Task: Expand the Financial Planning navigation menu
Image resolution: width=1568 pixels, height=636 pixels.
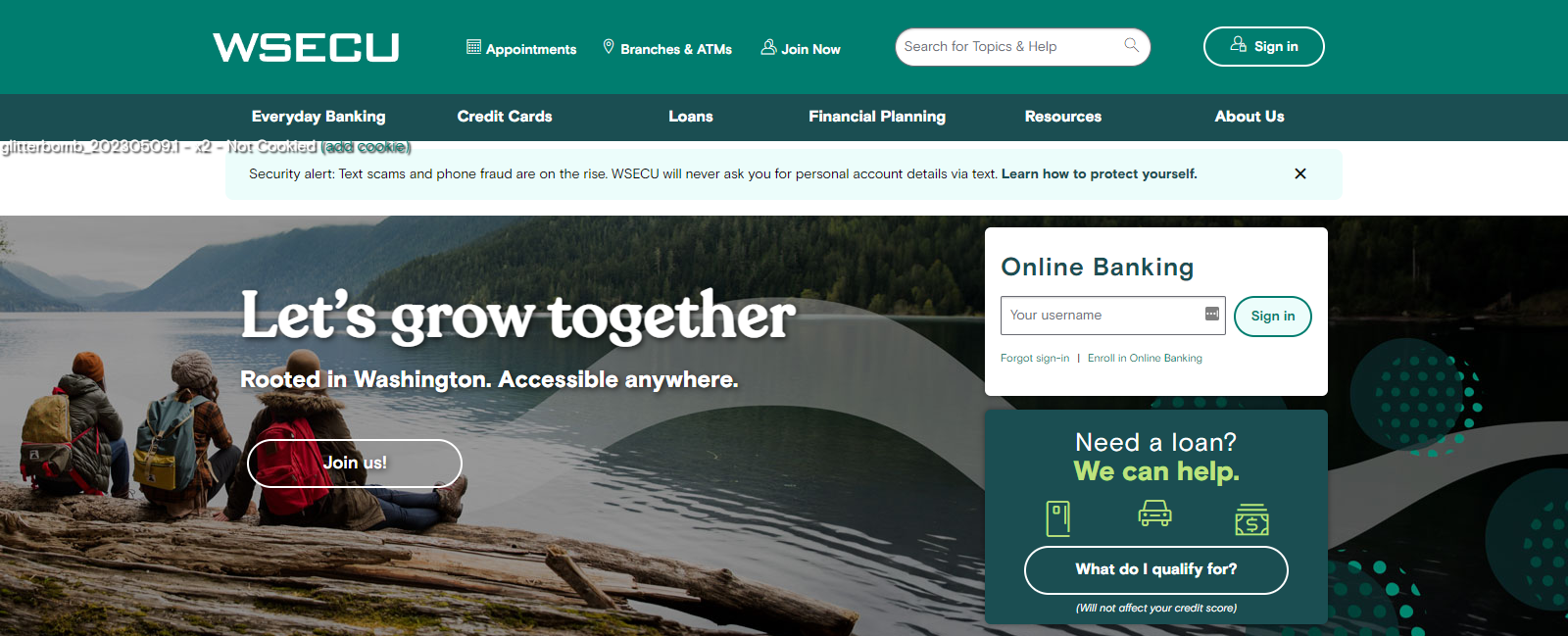Action: (x=877, y=117)
